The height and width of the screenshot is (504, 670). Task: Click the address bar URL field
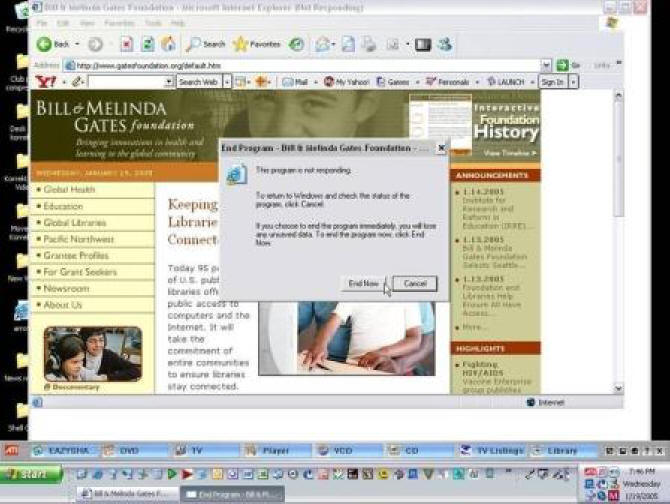point(300,65)
